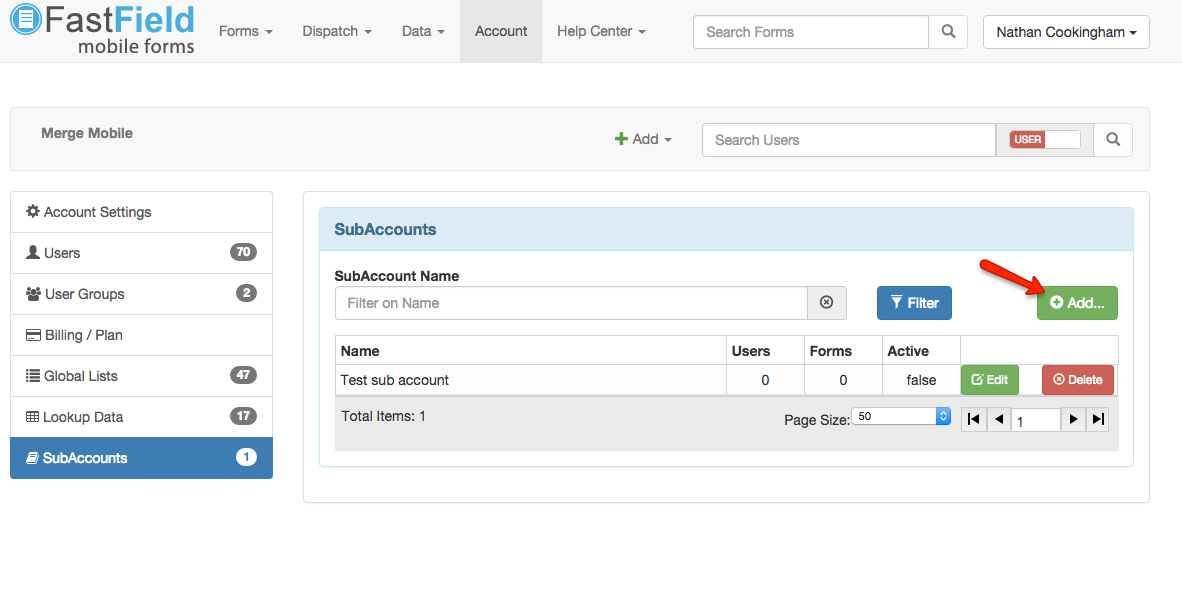Go to the next results page
This screenshot has width=1182, height=597.
point(1073,420)
